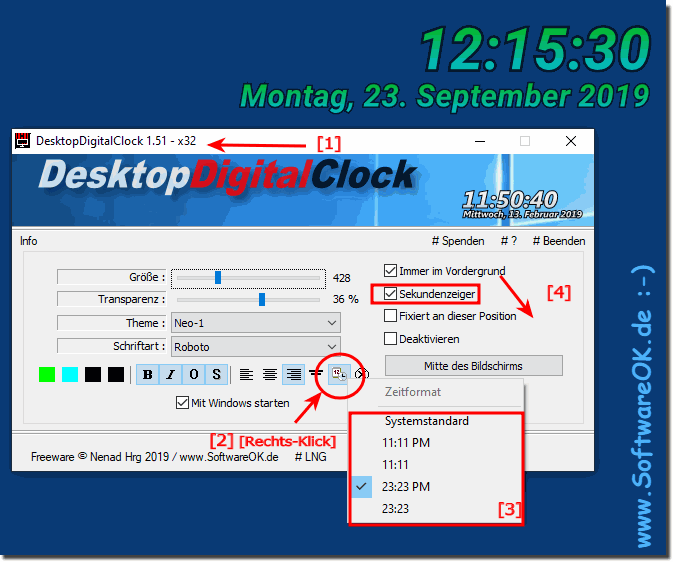Image resolution: width=673 pixels, height=562 pixels.
Task: Click the green color swatch
Action: pos(47,374)
